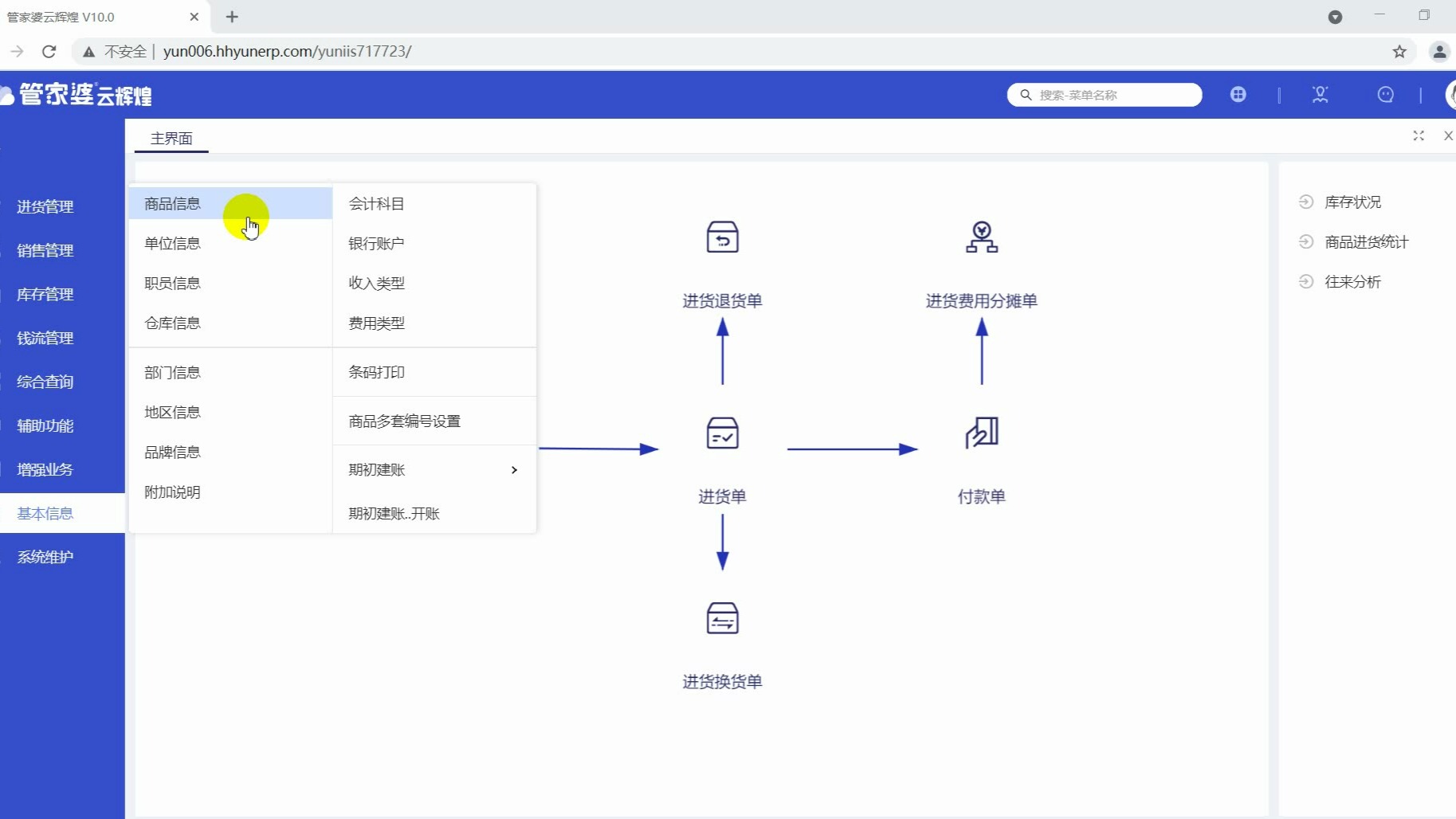Image resolution: width=1456 pixels, height=819 pixels.
Task: Click the help question icon in the header
Action: coord(1387,95)
